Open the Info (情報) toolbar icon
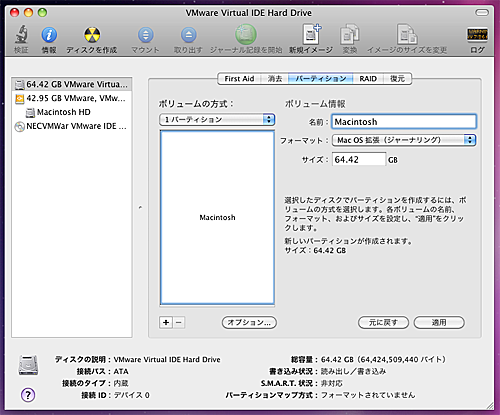 click(x=49, y=35)
